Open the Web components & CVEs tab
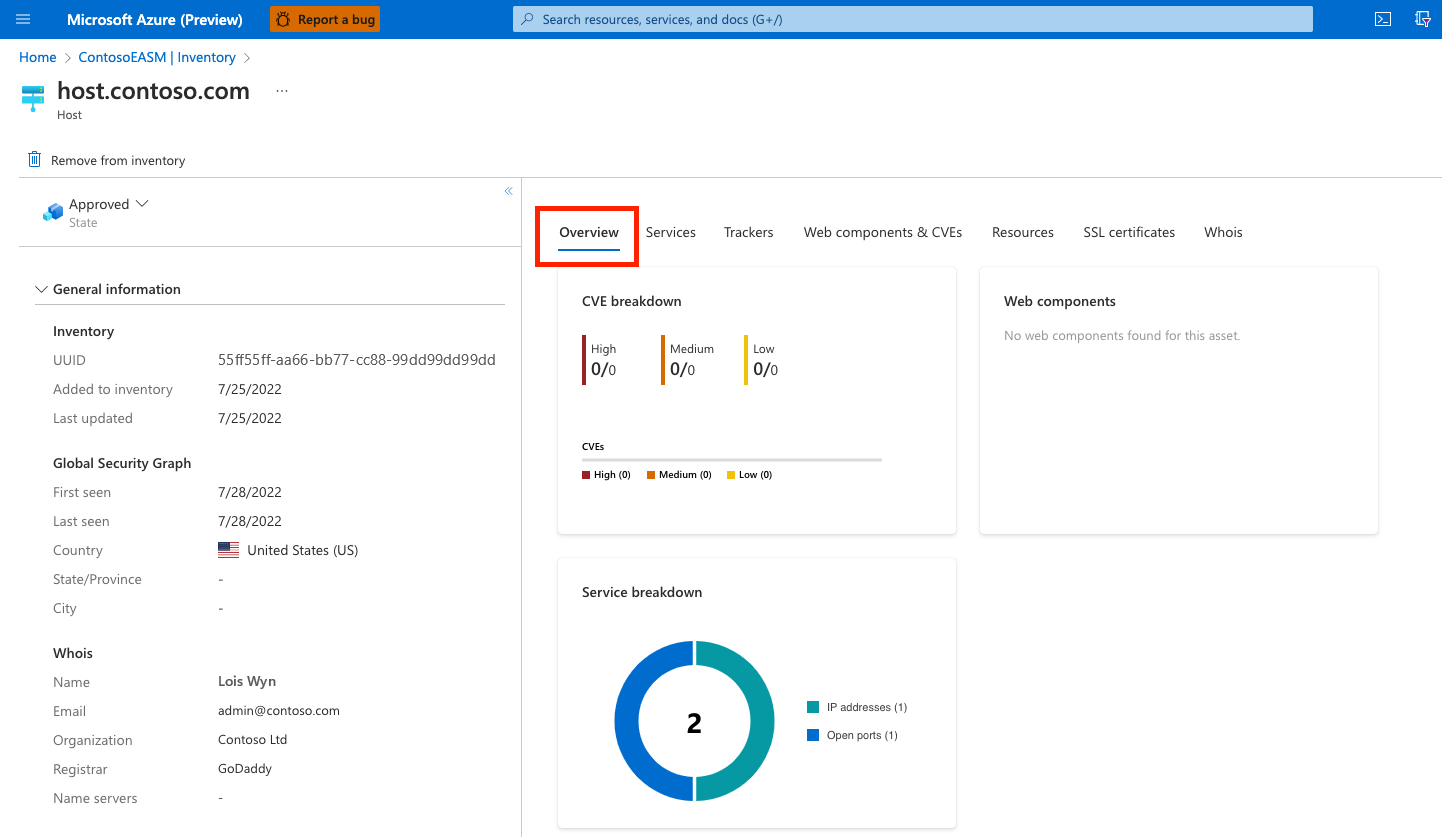The width and height of the screenshot is (1442, 837). point(883,232)
